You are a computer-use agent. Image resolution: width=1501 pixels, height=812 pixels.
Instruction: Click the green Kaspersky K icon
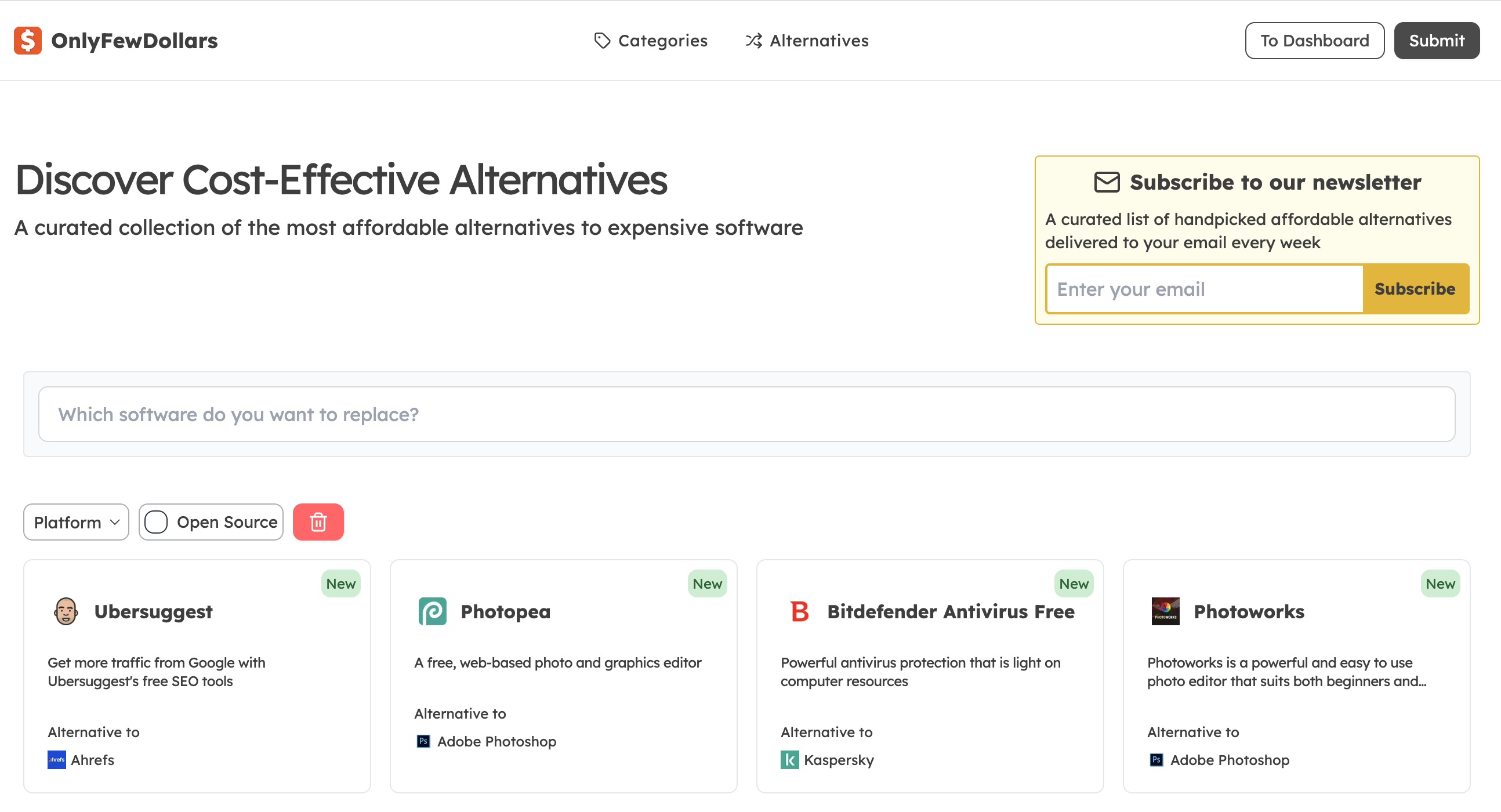coord(789,760)
